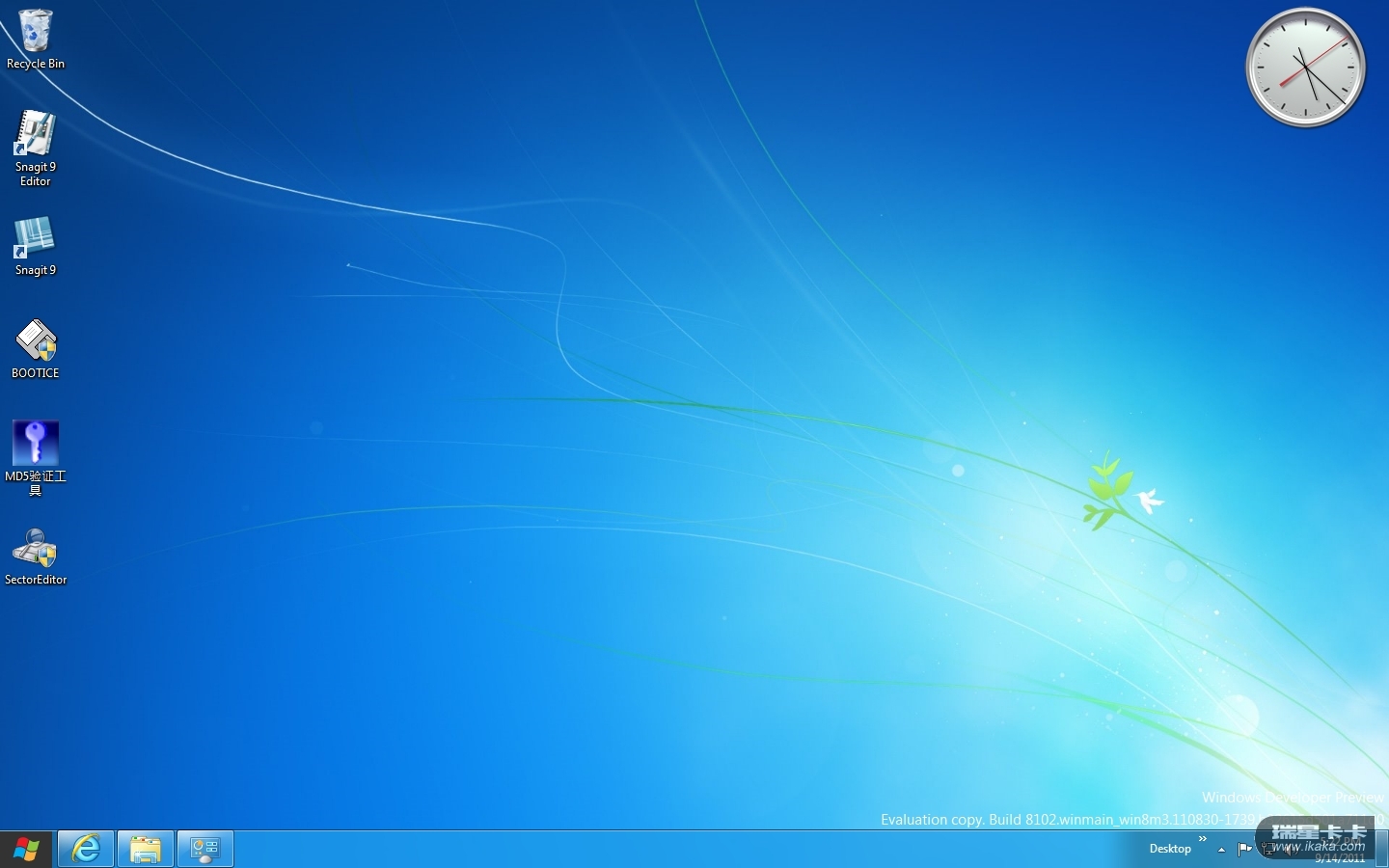Screen dimensions: 1389x868
Task: Open the Action Center flag icon
Action: point(1244,850)
